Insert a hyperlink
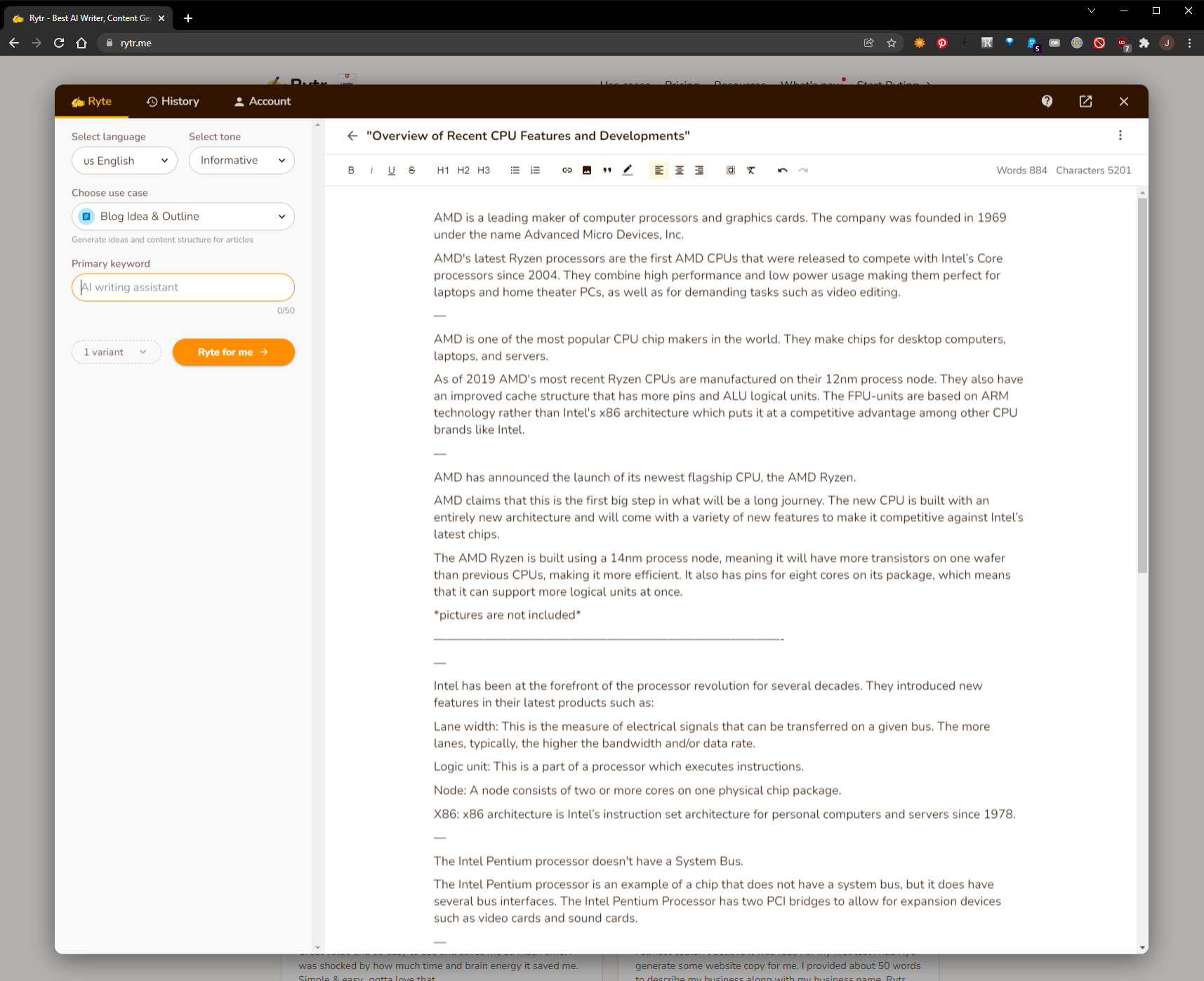 (567, 171)
